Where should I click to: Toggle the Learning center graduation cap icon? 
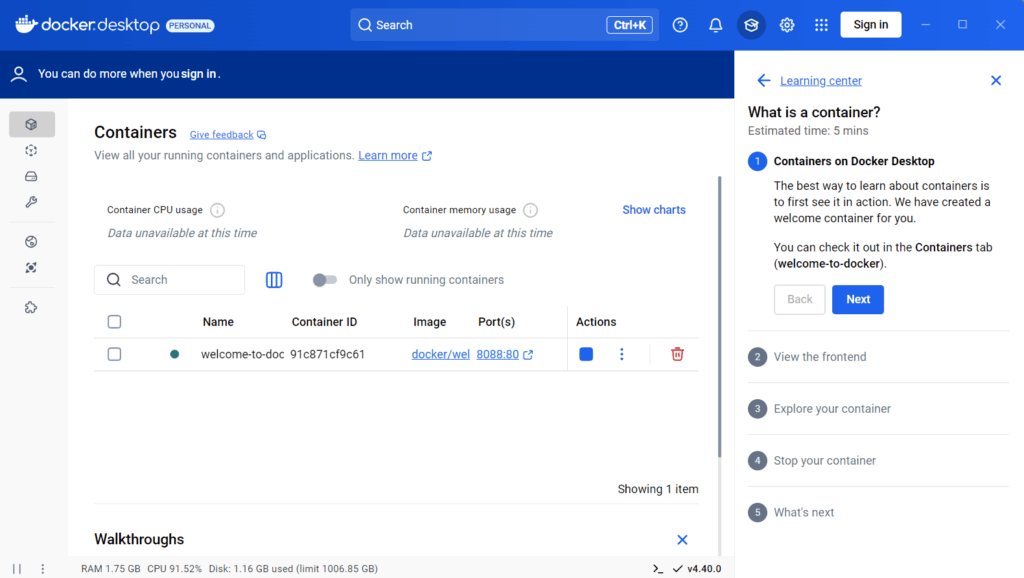pos(751,25)
